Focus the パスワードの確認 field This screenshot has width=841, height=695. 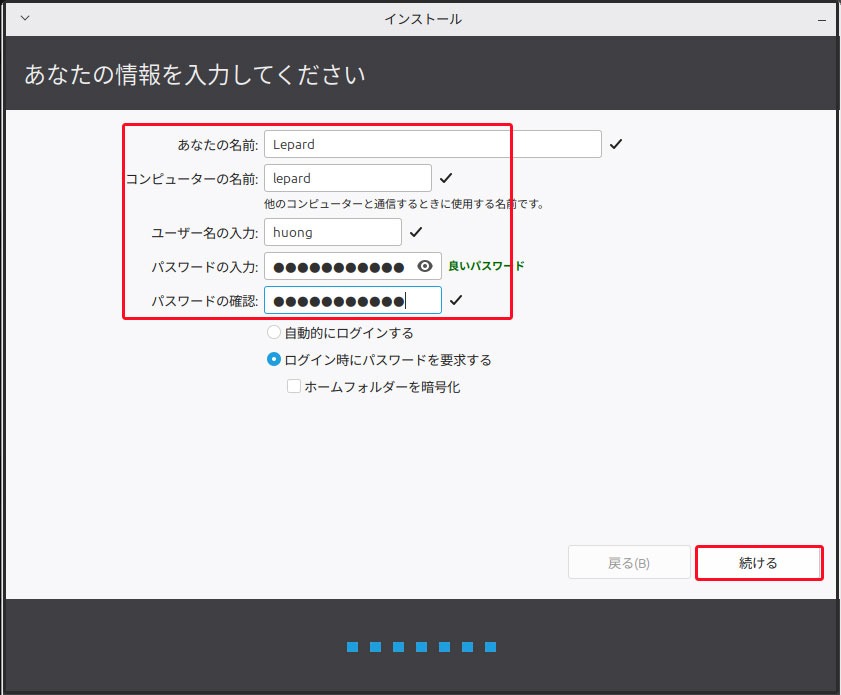tap(352, 300)
